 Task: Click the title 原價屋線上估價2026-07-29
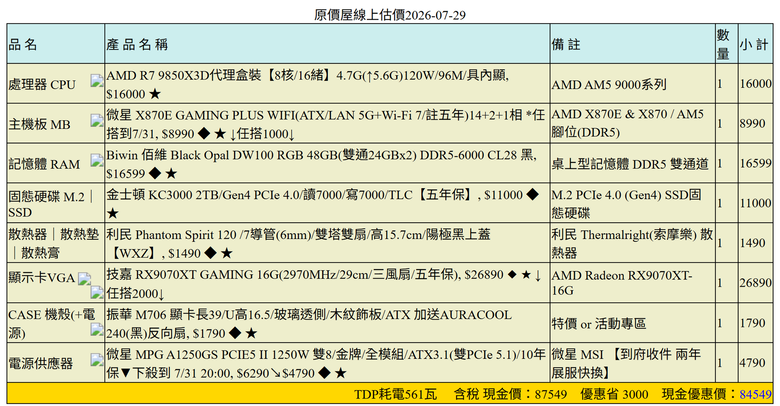tap(390, 15)
